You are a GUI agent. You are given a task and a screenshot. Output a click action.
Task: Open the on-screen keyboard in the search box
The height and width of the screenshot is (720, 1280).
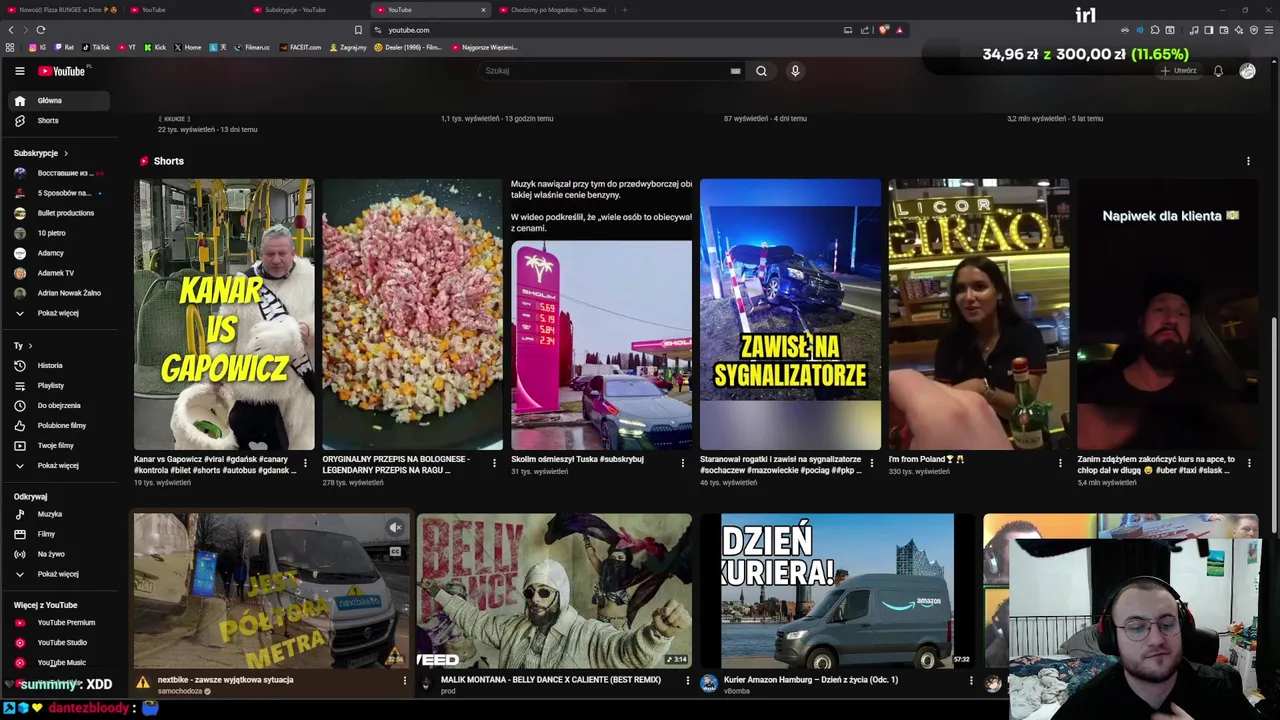click(735, 71)
